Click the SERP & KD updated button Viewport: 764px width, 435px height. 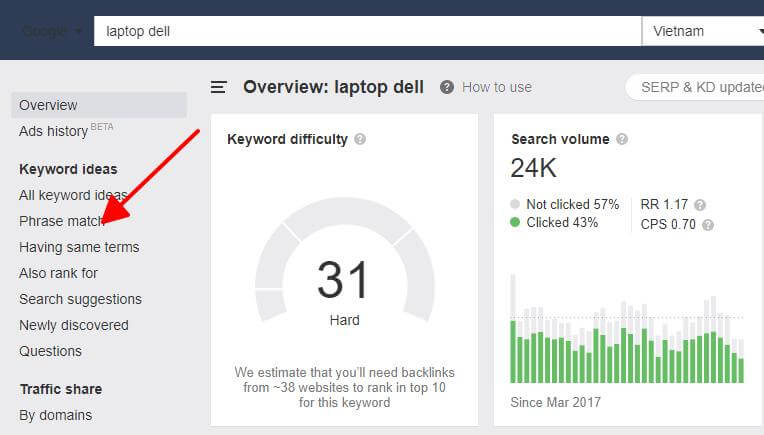coord(695,87)
